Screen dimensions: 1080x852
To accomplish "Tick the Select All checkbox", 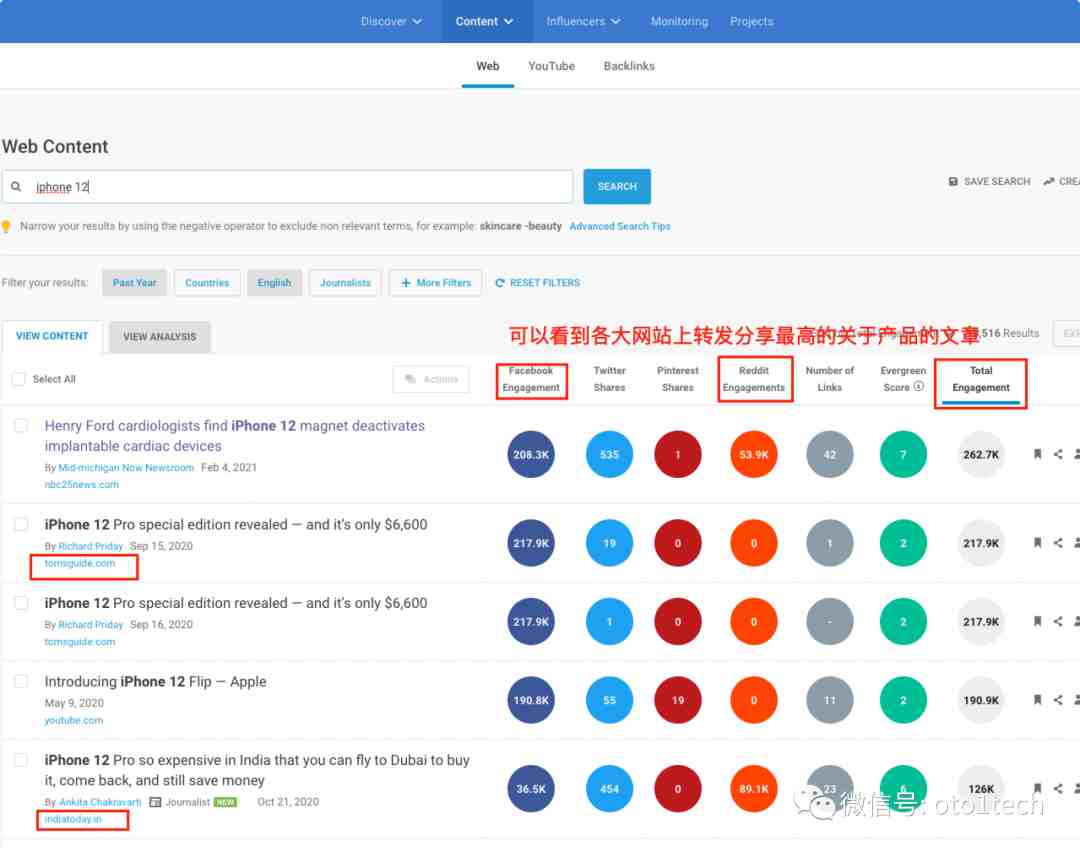I will pos(19,379).
